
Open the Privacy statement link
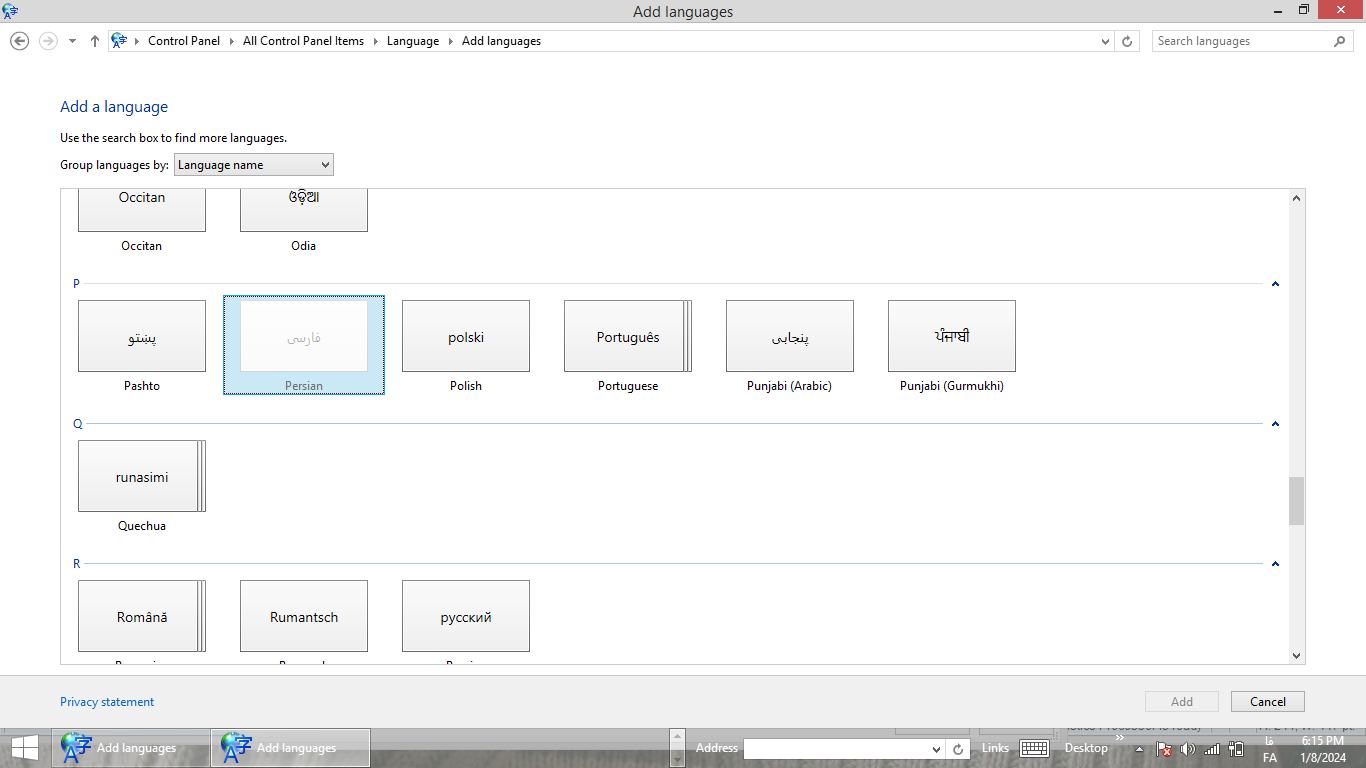[x=107, y=702]
